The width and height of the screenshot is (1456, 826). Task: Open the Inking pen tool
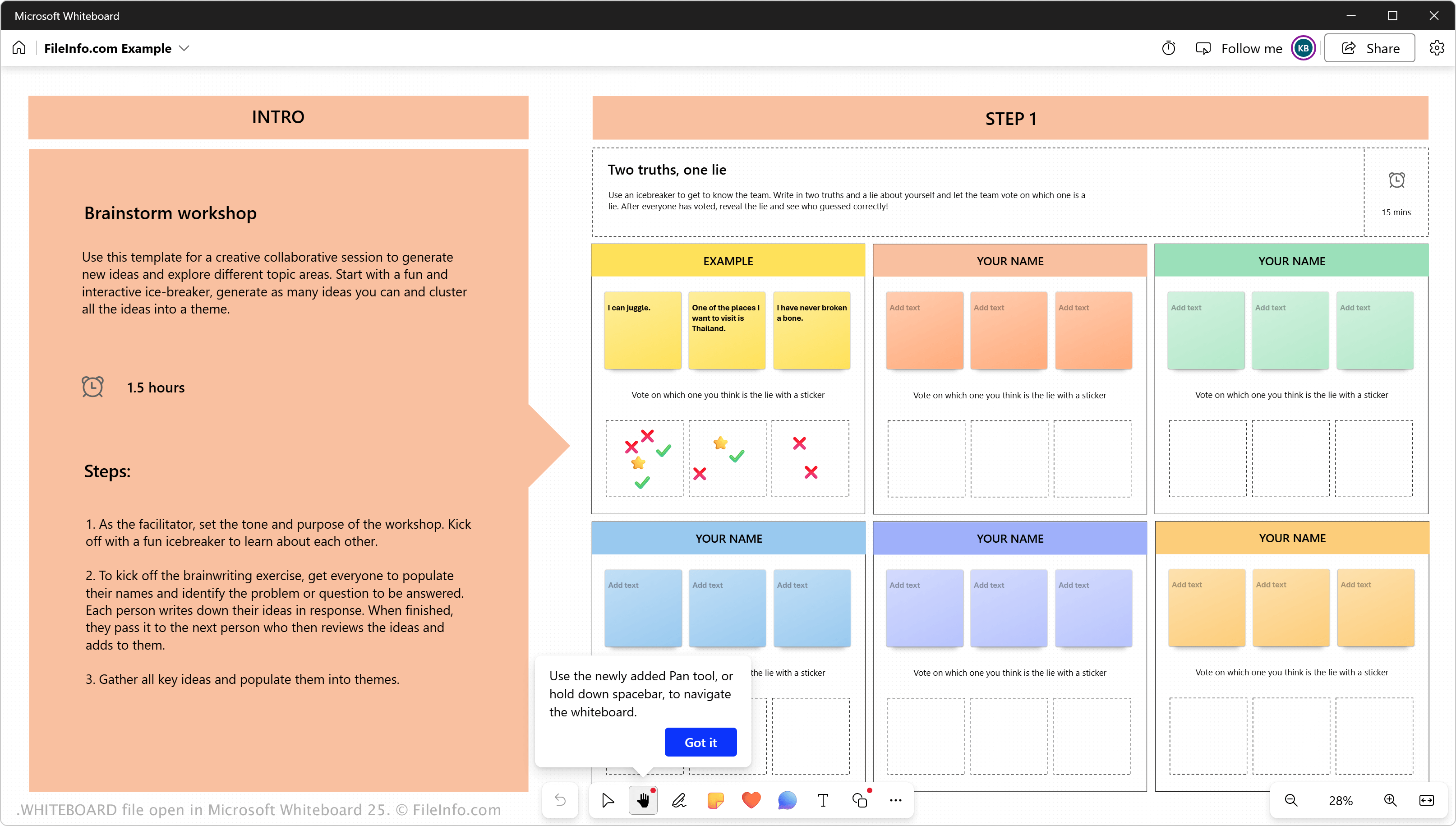click(679, 800)
